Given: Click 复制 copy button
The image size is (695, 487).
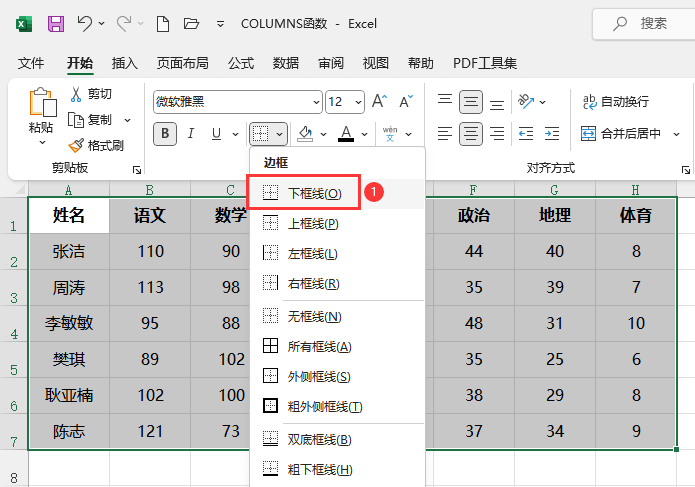Looking at the screenshot, I should click(90, 120).
